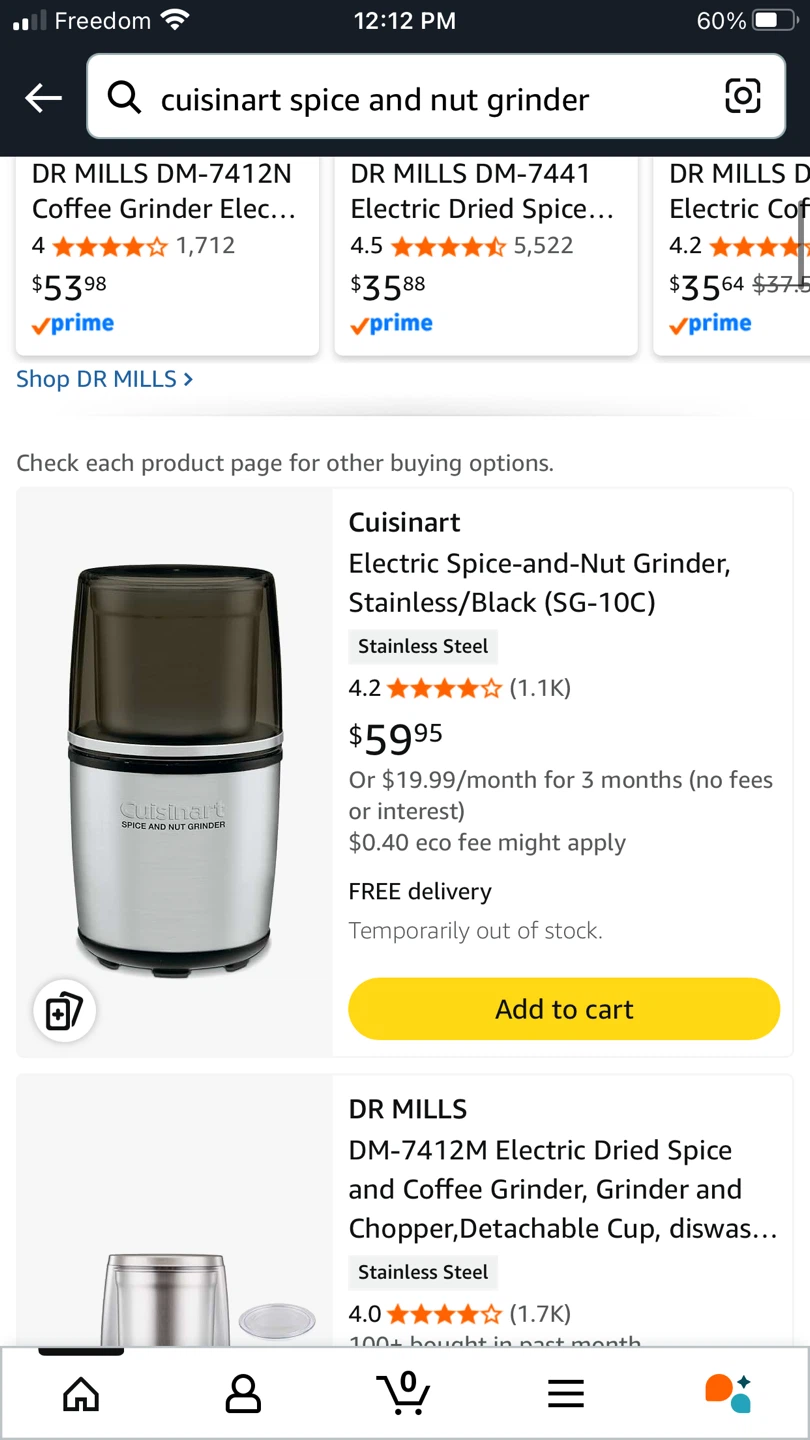Go to Home tab
810x1440 pixels.
(x=81, y=1393)
